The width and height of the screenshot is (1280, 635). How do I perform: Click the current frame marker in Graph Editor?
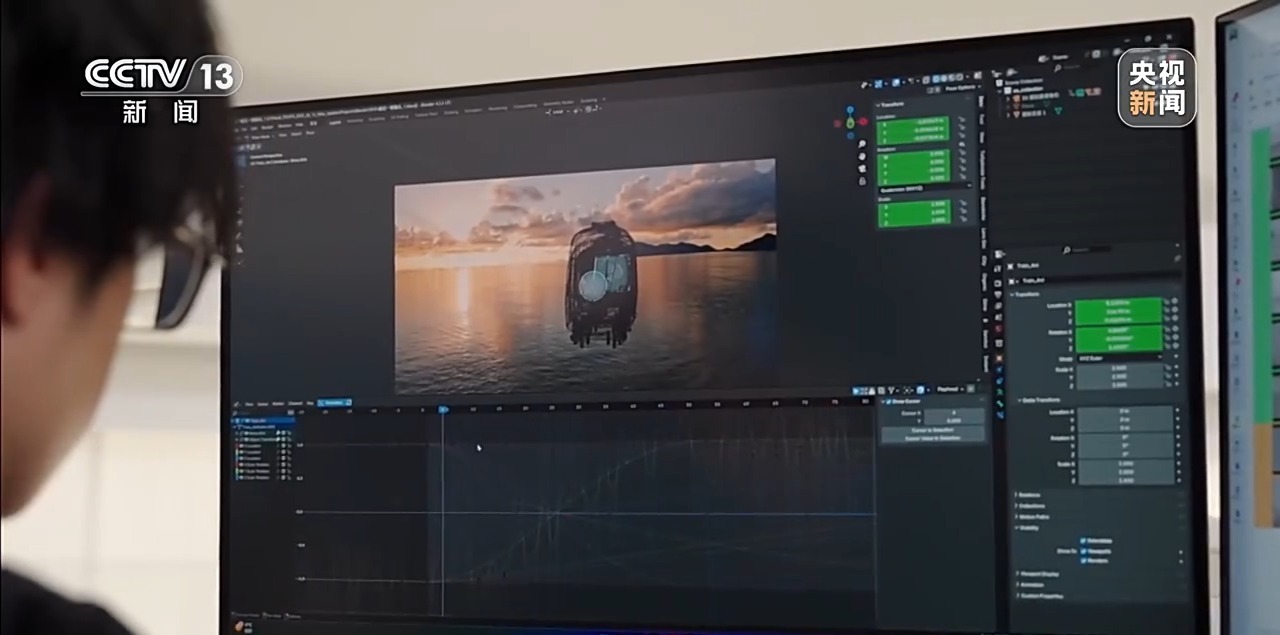(443, 409)
